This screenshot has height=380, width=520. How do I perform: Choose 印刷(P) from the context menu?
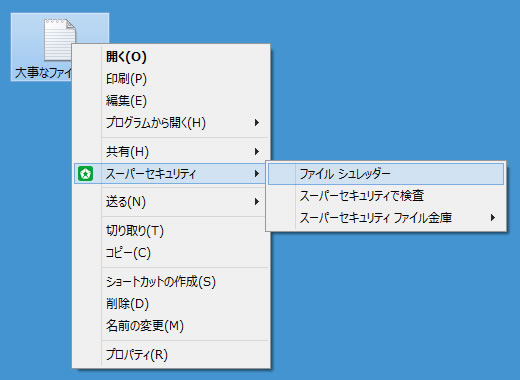pos(171,79)
